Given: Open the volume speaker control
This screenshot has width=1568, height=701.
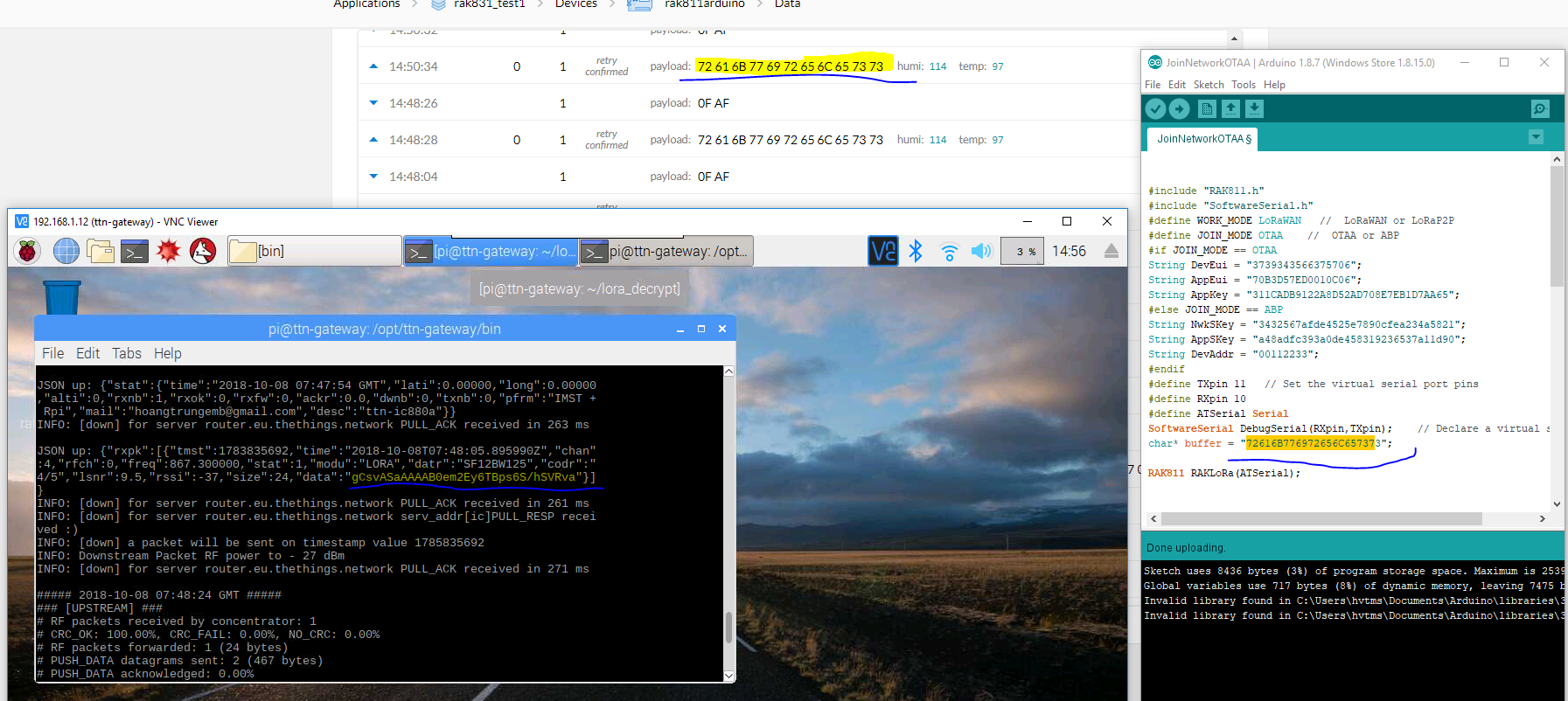Looking at the screenshot, I should coord(981,252).
